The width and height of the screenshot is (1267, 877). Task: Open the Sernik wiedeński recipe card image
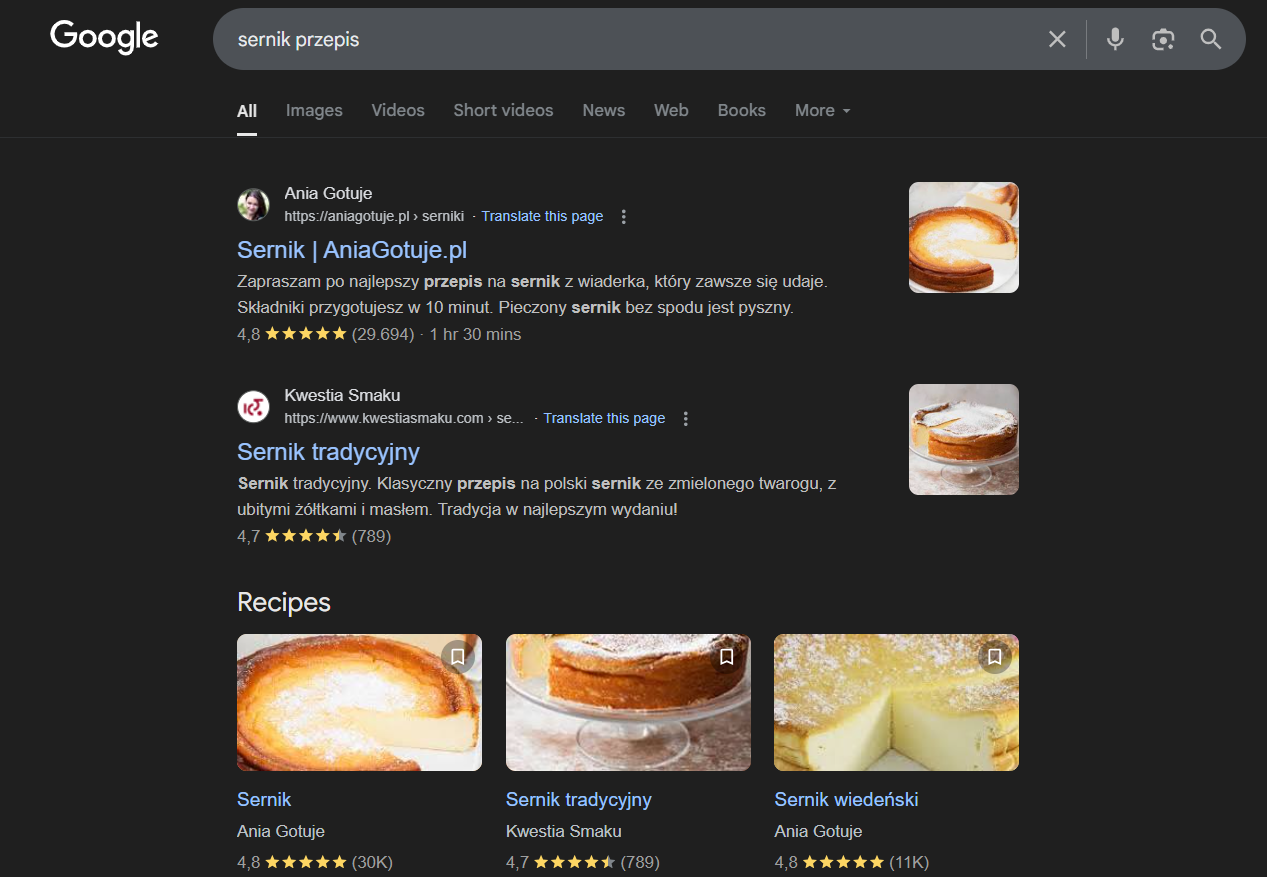tap(896, 702)
